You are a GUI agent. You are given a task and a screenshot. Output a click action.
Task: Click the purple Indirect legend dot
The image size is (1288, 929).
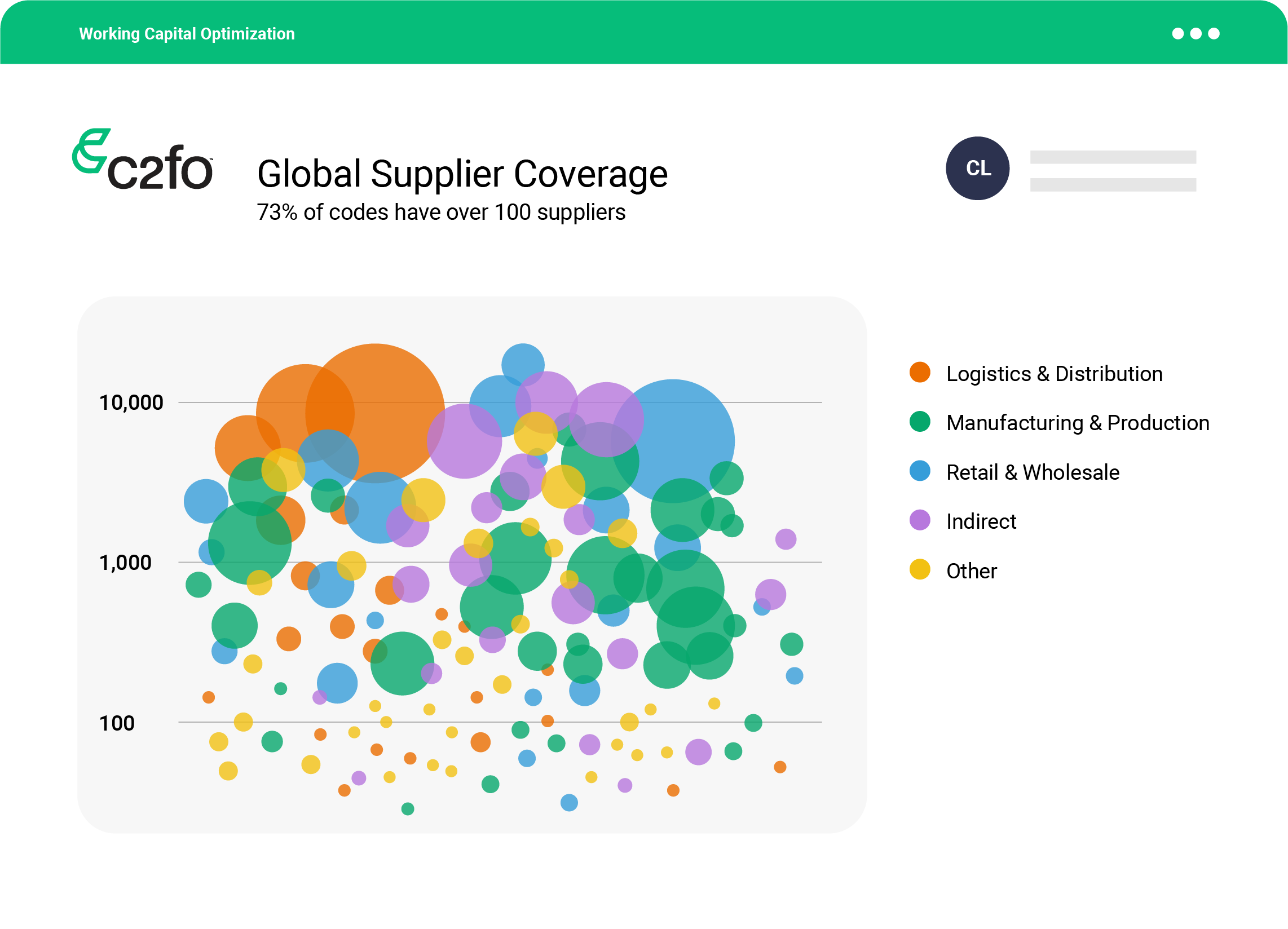coord(919,520)
